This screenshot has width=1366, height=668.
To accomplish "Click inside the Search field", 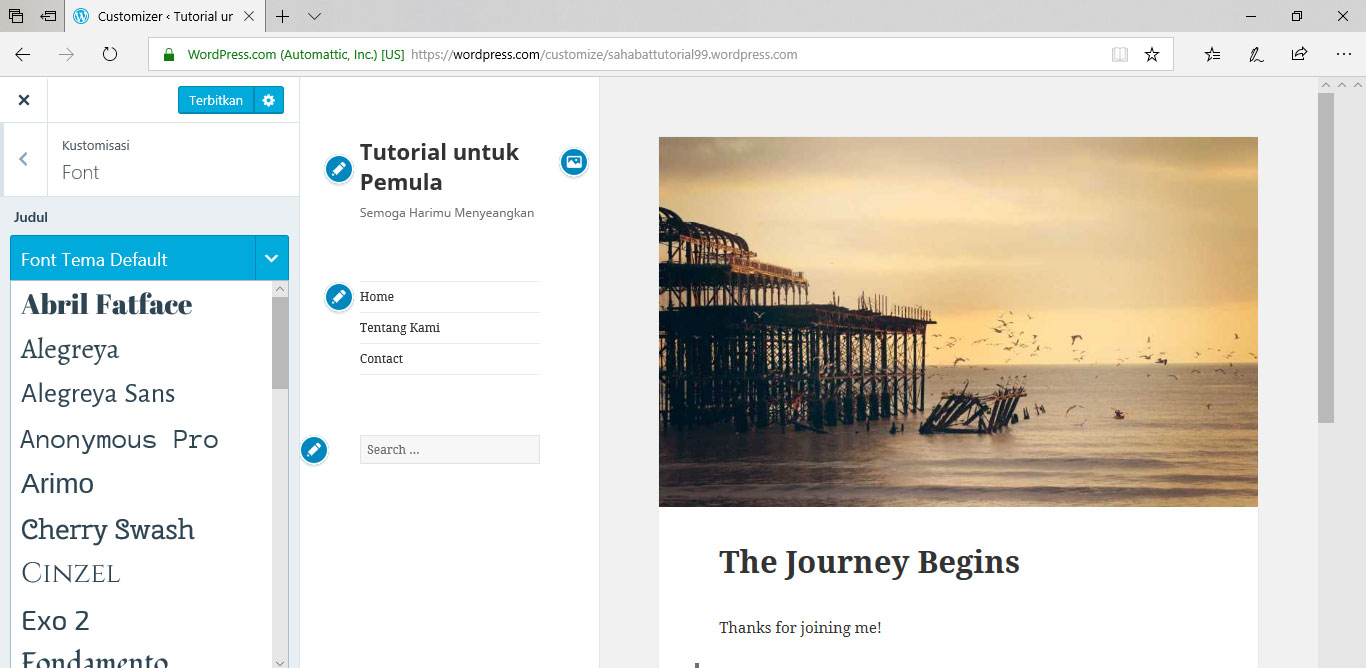I will (x=449, y=450).
